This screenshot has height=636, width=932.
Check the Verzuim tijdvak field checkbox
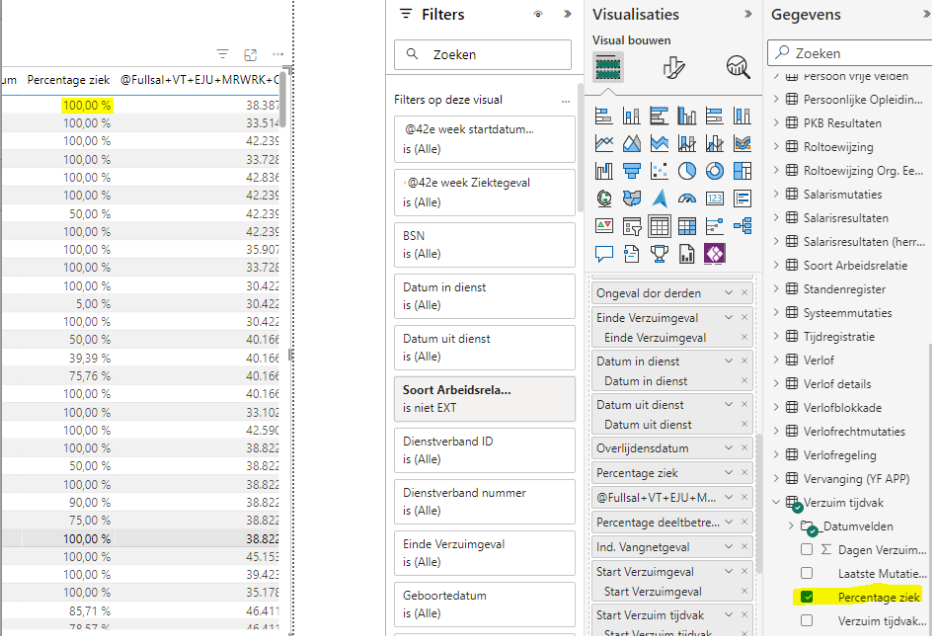click(807, 621)
